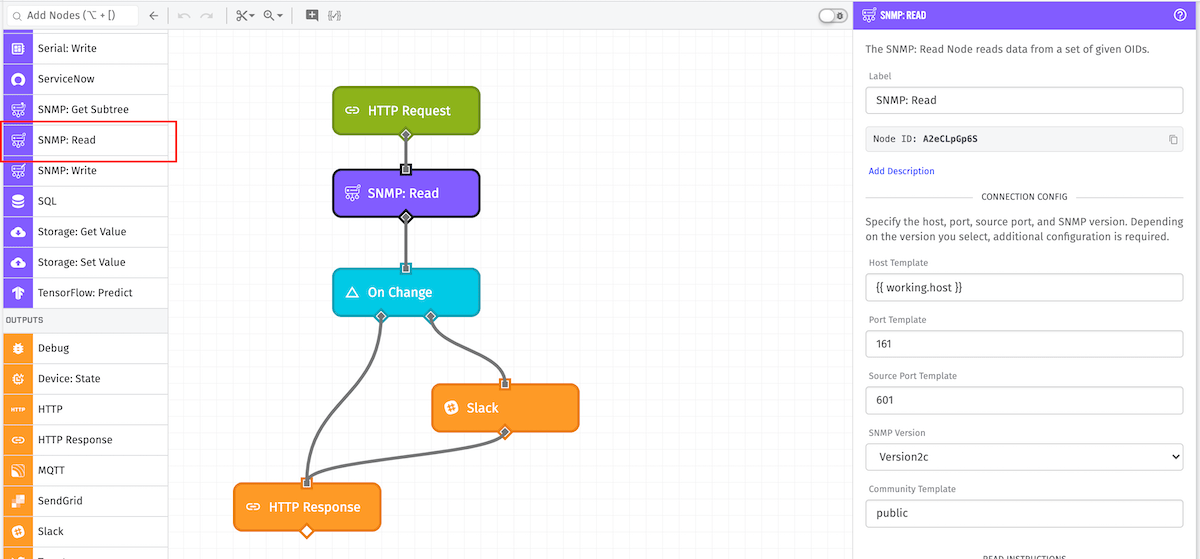
Task: Select the Serial: Write node icon
Action: click(17, 48)
